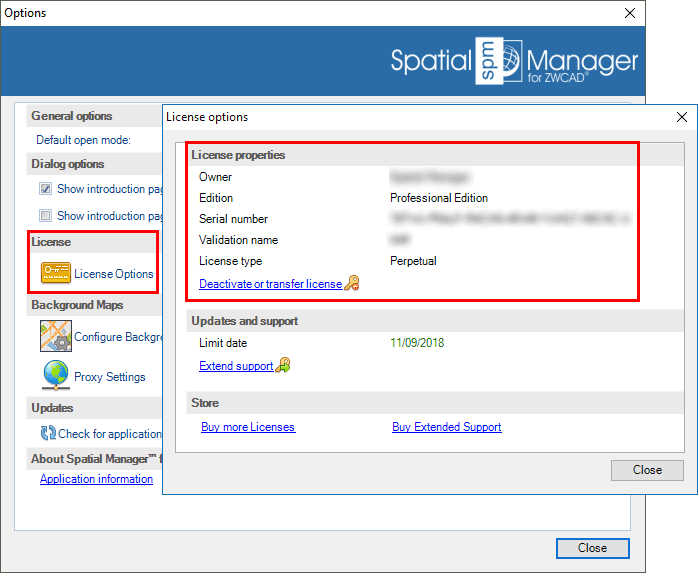Click the Proxy Settings globe icon
The height and width of the screenshot is (573, 698).
coord(55,376)
